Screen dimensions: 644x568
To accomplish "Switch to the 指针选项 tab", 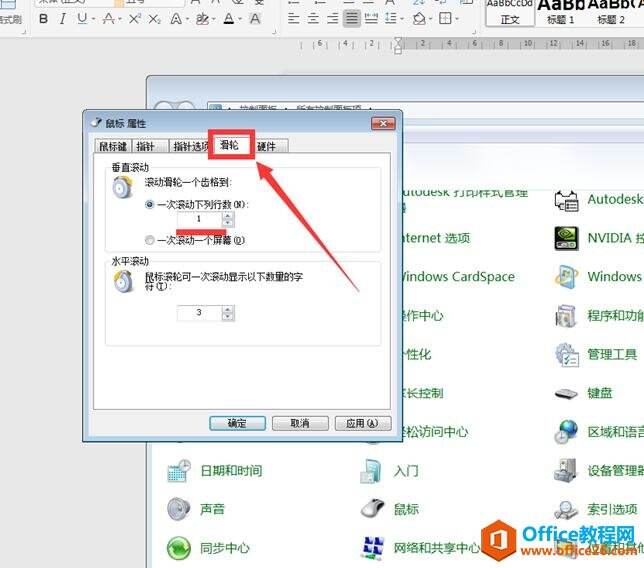I will (x=190, y=146).
